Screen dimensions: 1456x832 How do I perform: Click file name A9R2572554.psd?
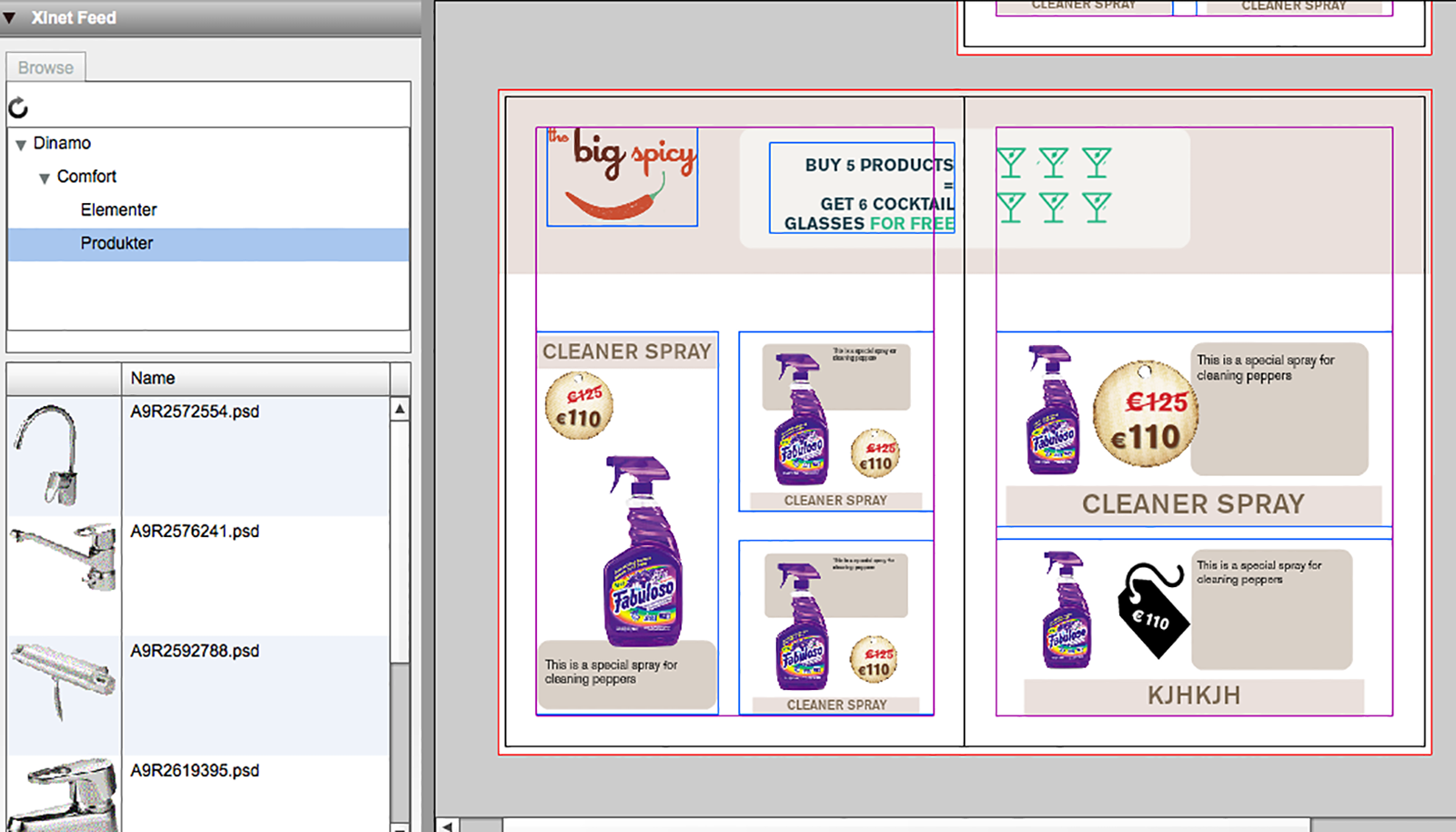click(x=195, y=411)
